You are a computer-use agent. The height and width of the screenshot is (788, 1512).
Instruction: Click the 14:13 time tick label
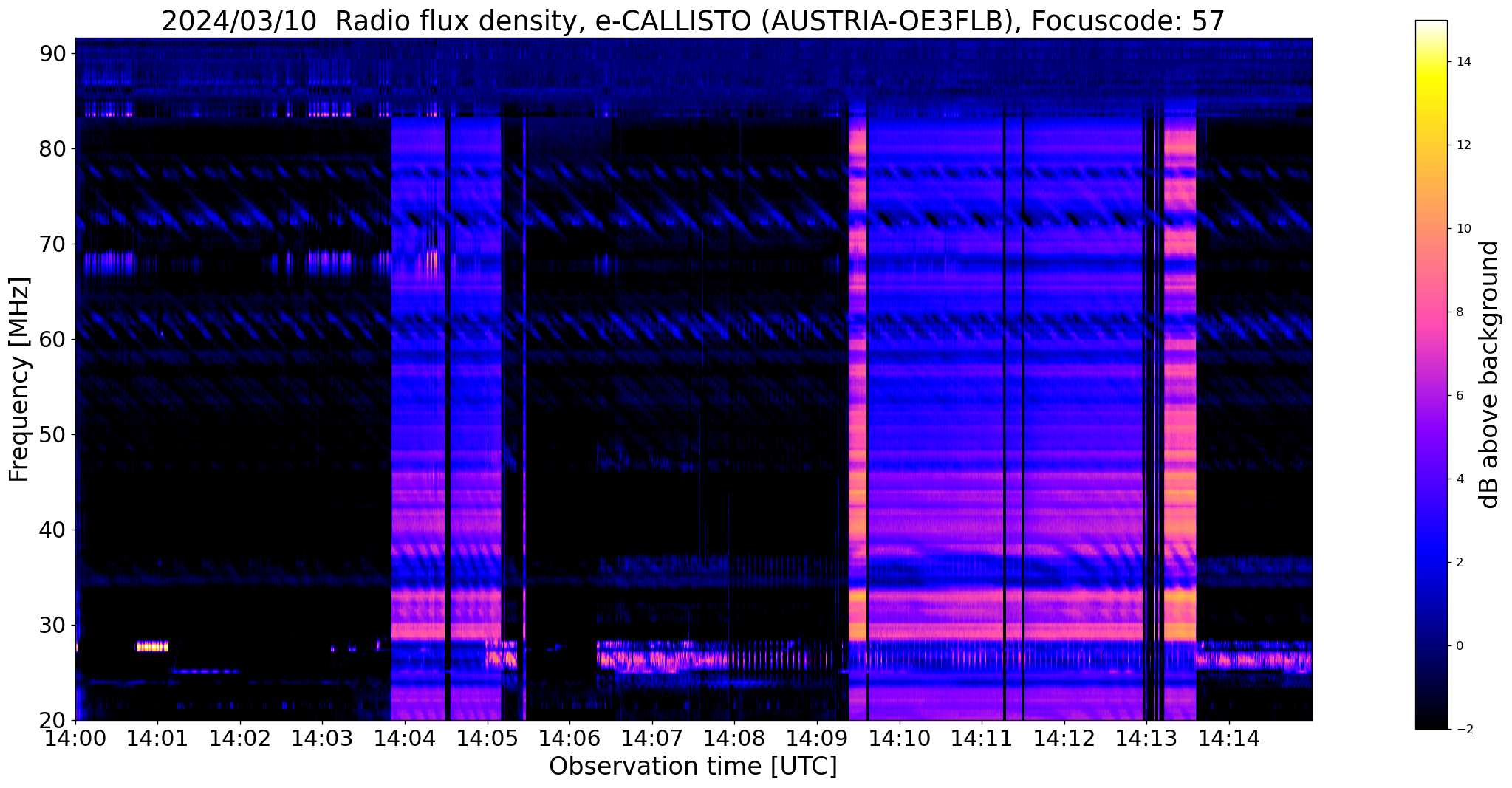point(1146,739)
